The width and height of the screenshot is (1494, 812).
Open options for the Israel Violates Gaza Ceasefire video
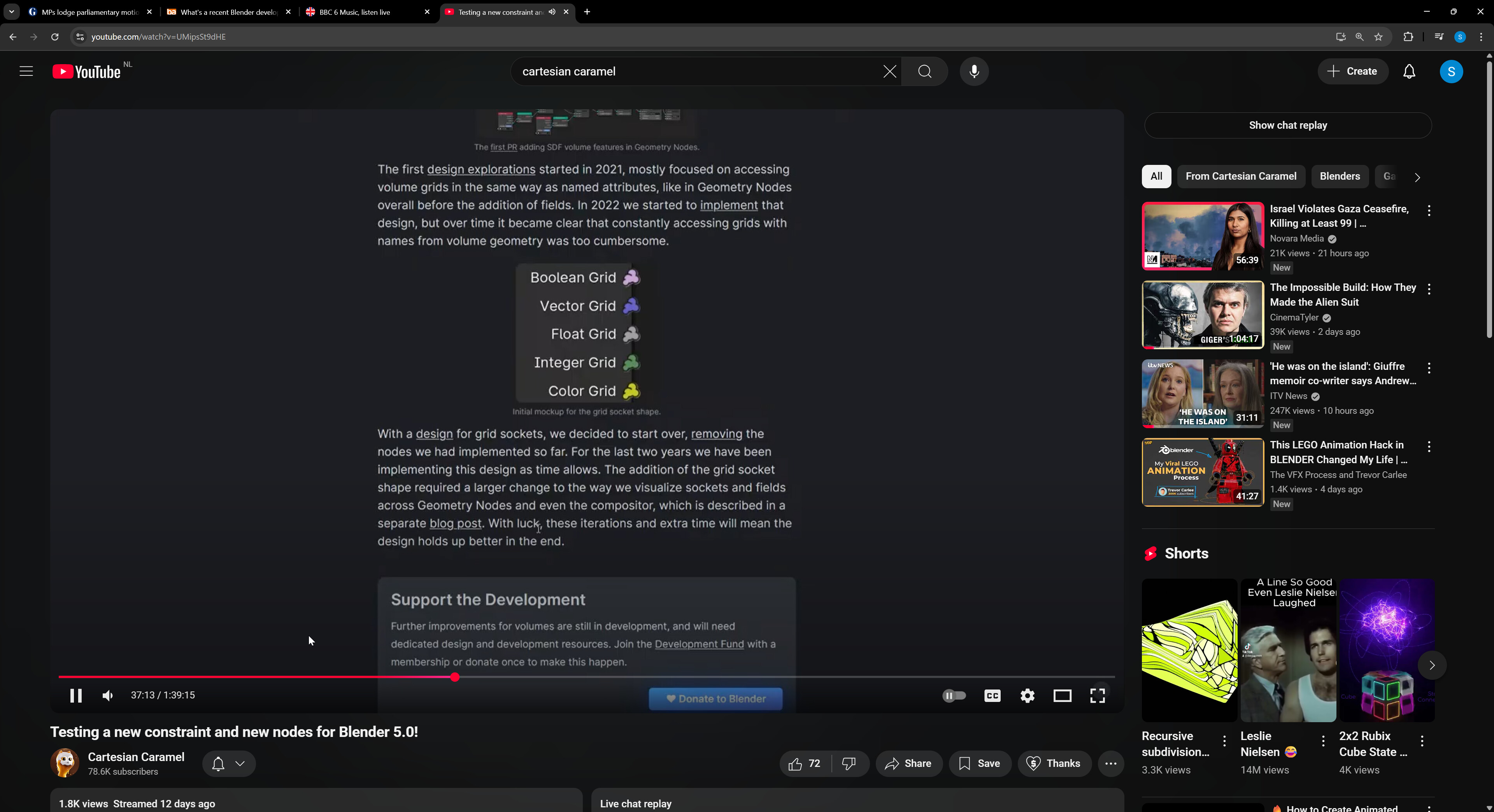pyautogui.click(x=1429, y=210)
